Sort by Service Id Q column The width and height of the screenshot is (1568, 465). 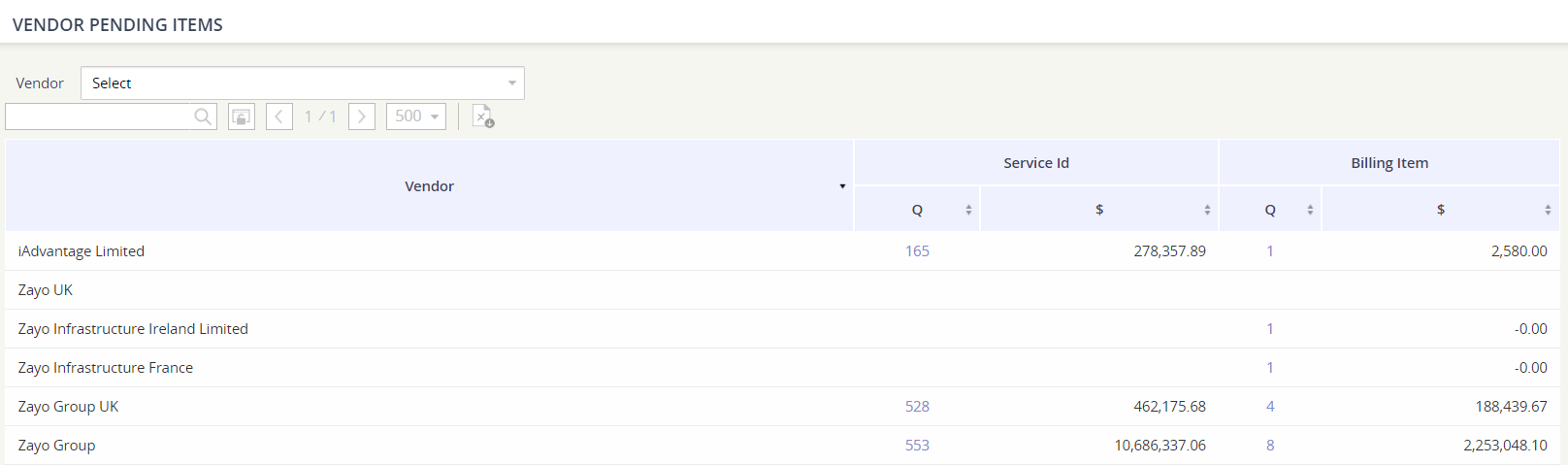click(x=968, y=210)
